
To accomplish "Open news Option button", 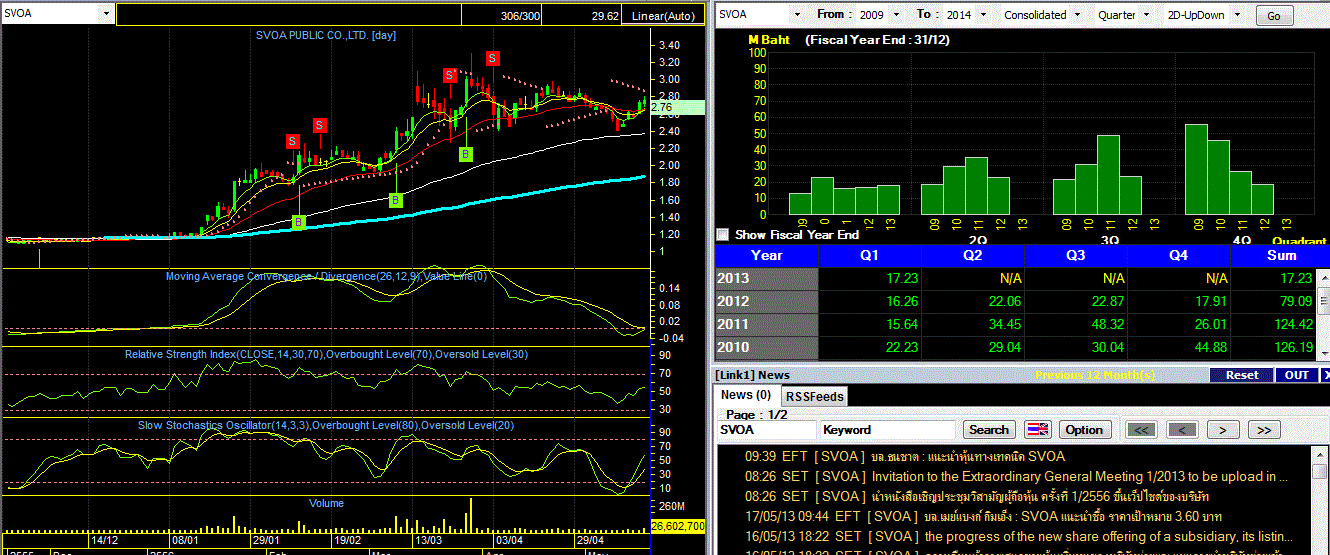I will (1084, 430).
